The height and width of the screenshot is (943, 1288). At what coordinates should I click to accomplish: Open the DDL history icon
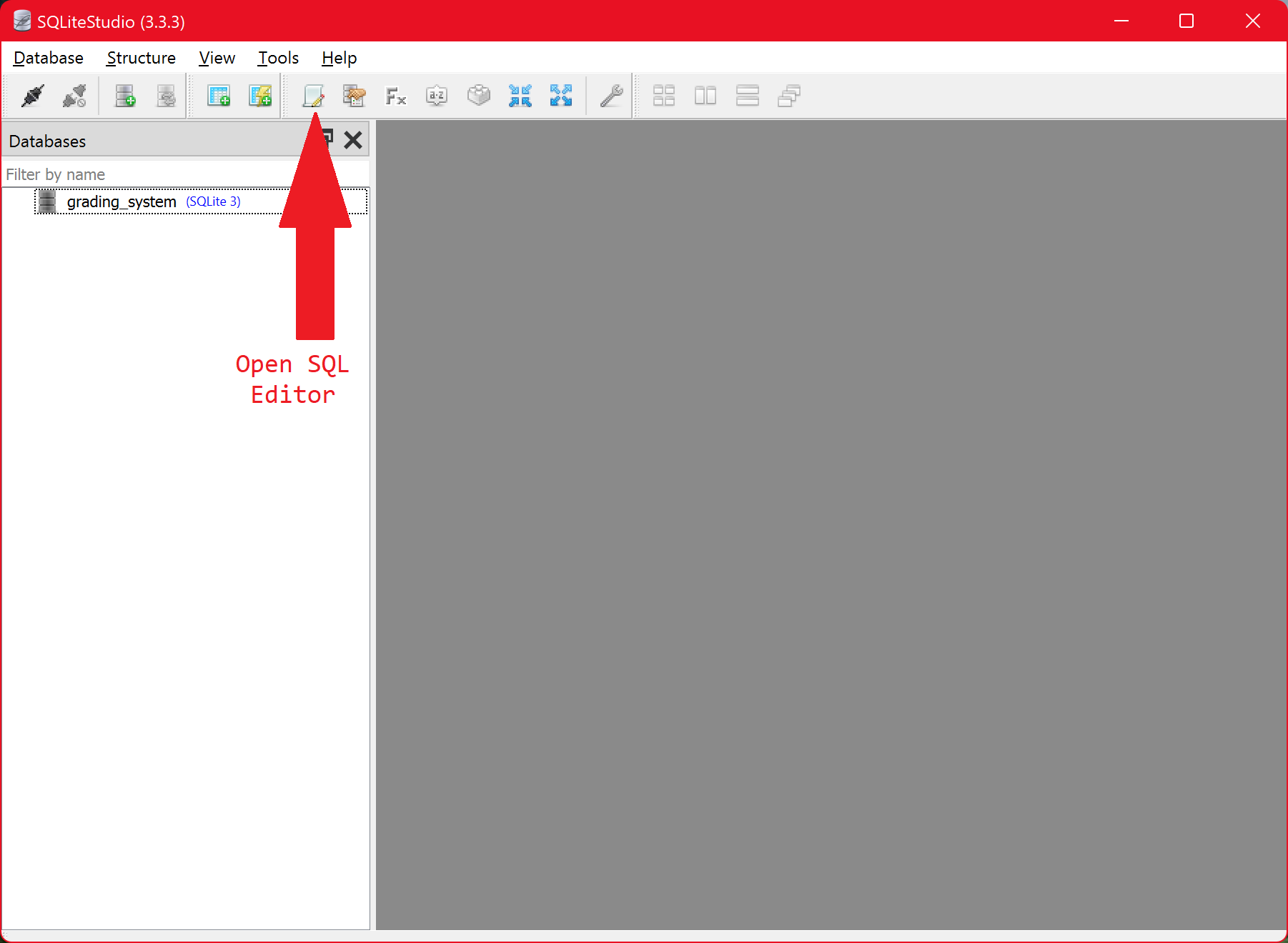[x=354, y=96]
